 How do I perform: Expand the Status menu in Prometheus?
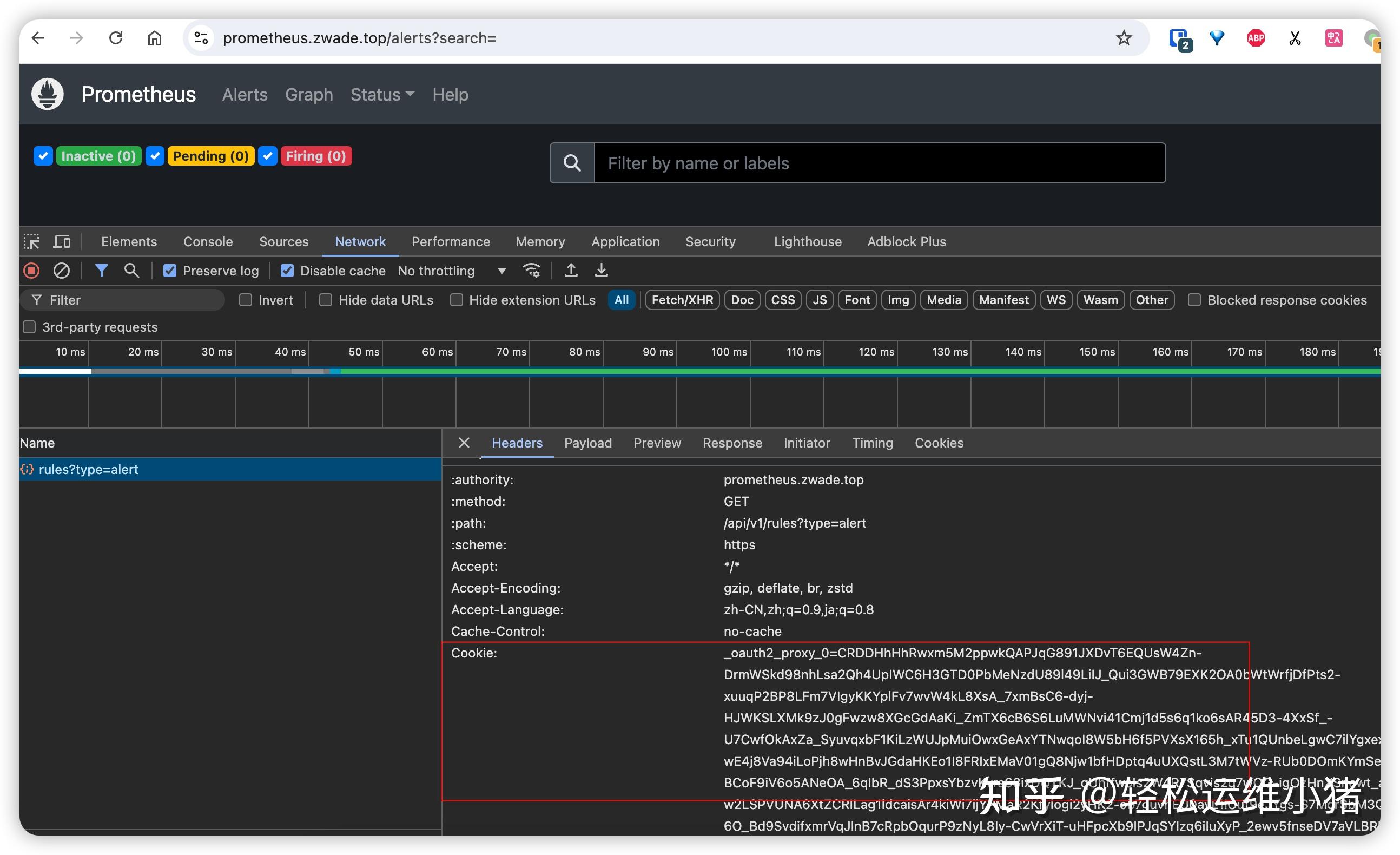tap(382, 94)
